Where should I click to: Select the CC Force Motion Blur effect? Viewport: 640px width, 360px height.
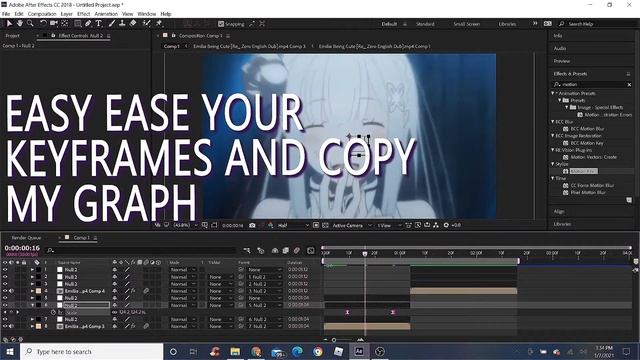point(592,185)
